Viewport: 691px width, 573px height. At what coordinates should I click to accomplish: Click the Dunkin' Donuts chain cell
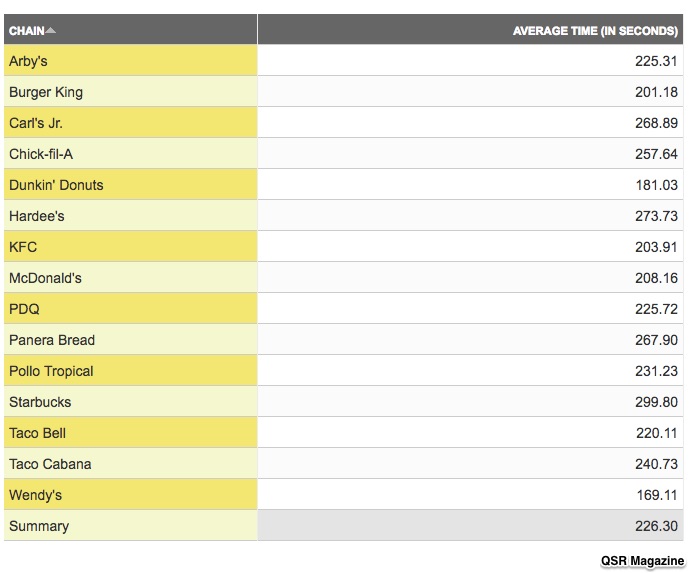(x=130, y=185)
